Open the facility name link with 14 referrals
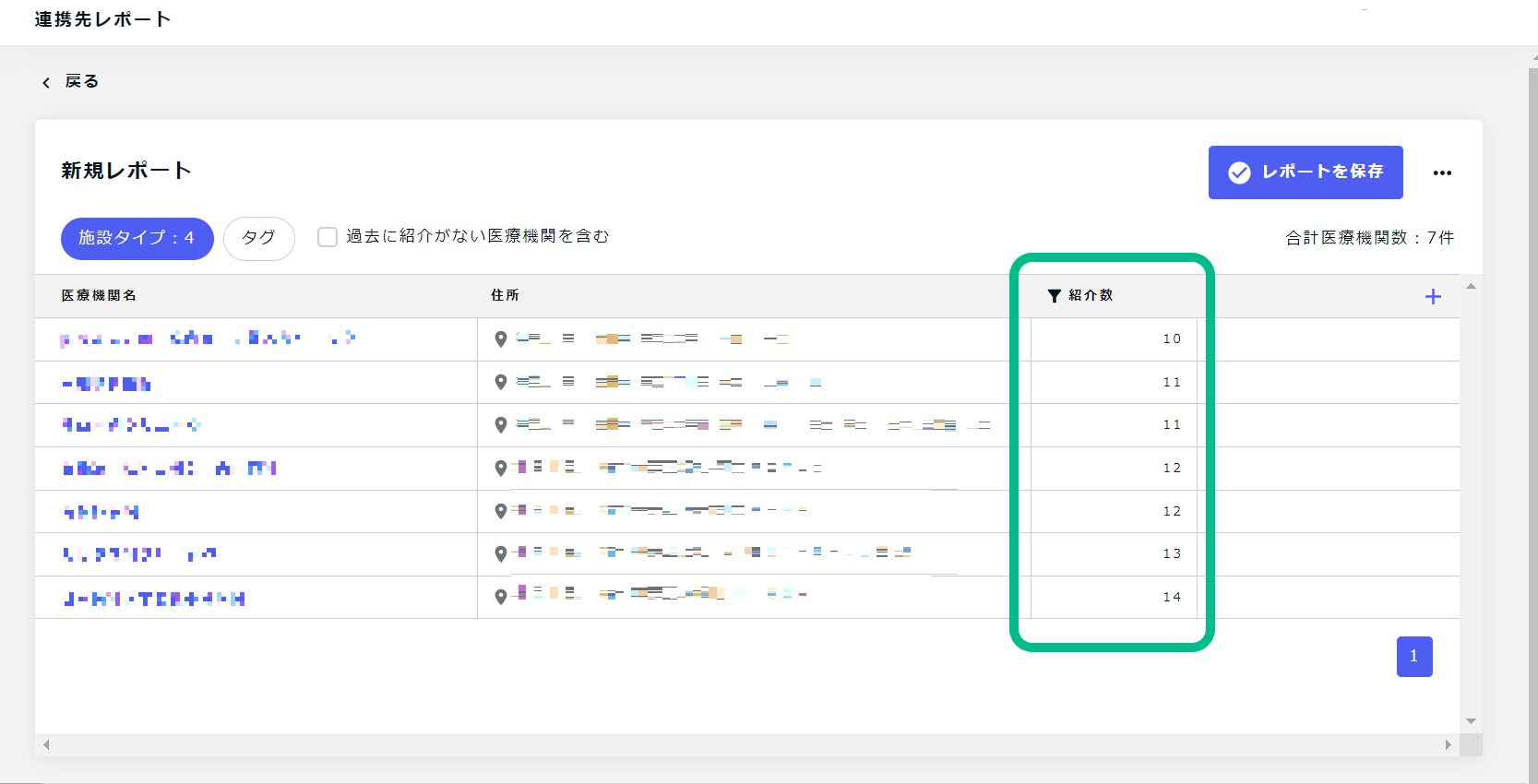This screenshot has width=1538, height=784. (154, 599)
